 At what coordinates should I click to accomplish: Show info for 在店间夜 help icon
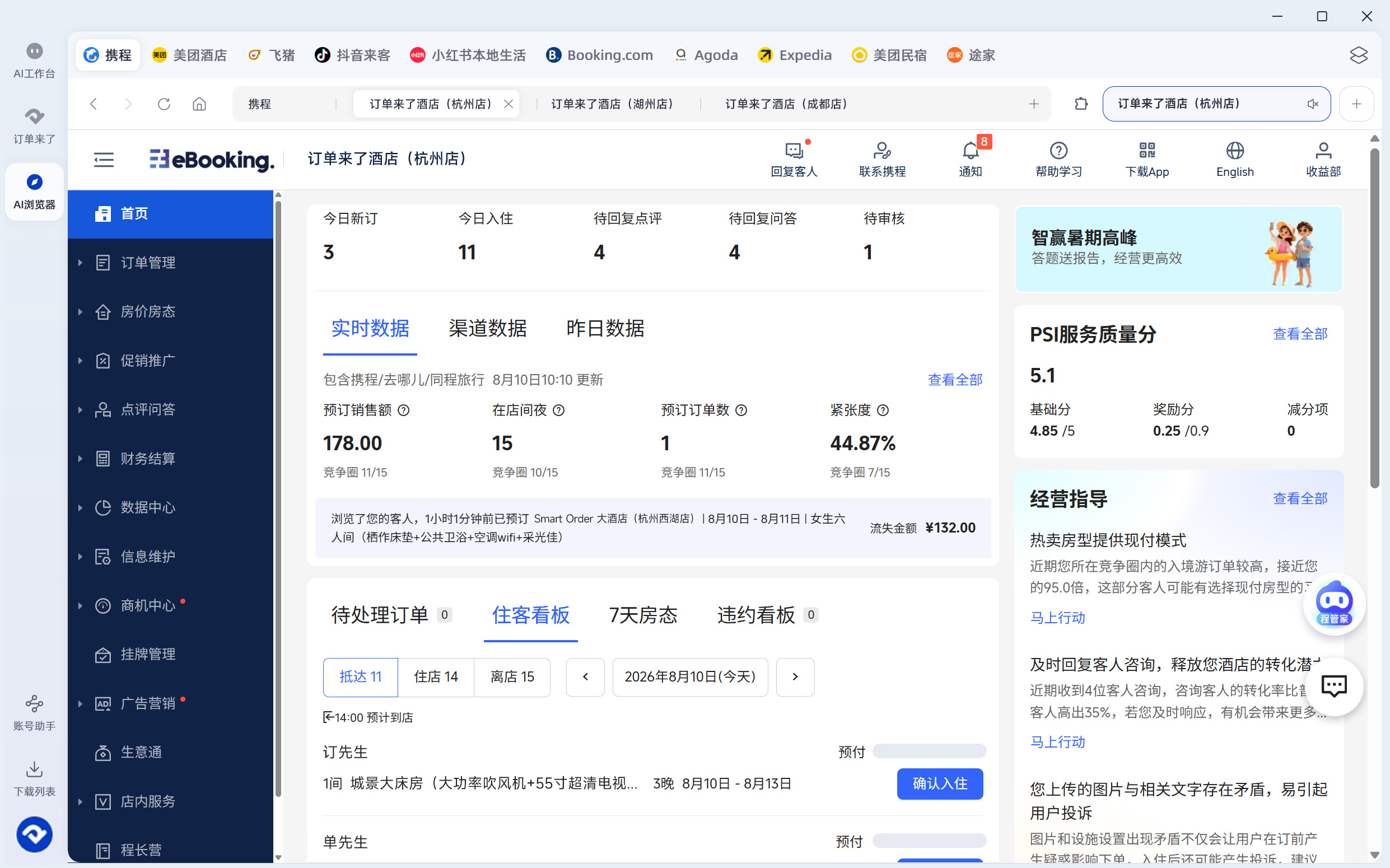[559, 410]
